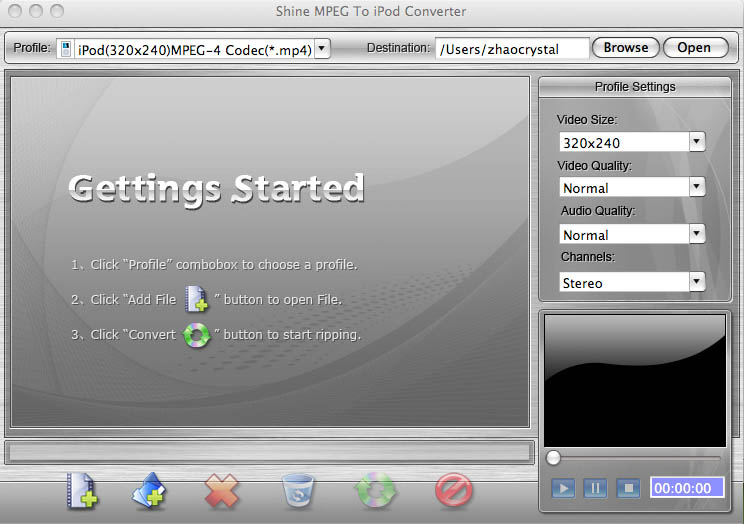This screenshot has width=744, height=524.
Task: Click the window close button
Action: click(15, 11)
